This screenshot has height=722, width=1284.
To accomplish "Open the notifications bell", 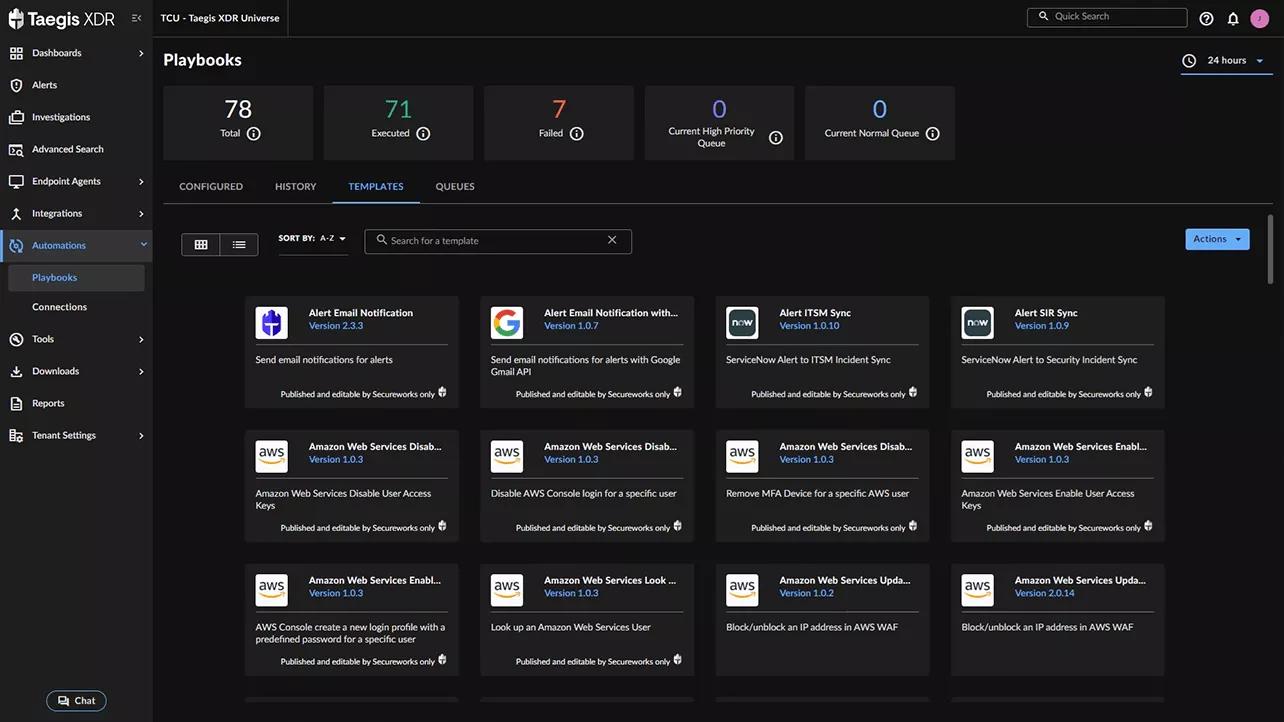I will [x=1233, y=18].
